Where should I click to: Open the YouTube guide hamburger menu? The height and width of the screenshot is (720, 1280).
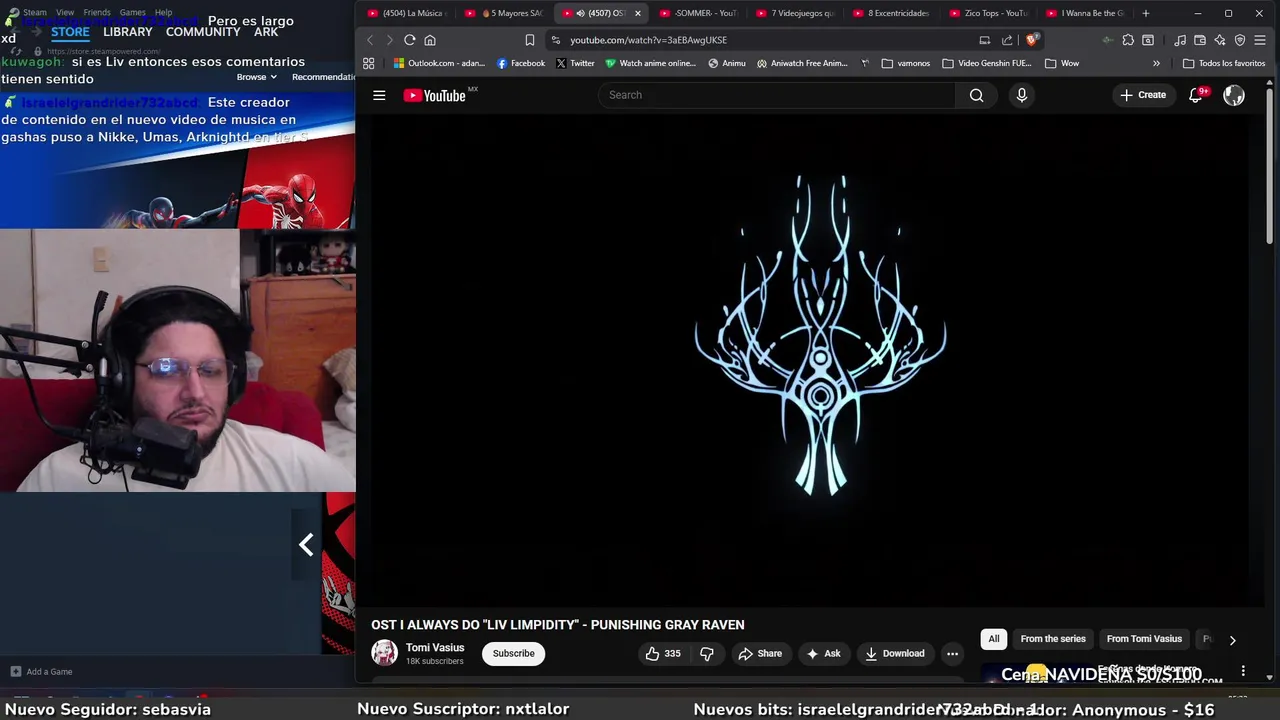pyautogui.click(x=379, y=95)
